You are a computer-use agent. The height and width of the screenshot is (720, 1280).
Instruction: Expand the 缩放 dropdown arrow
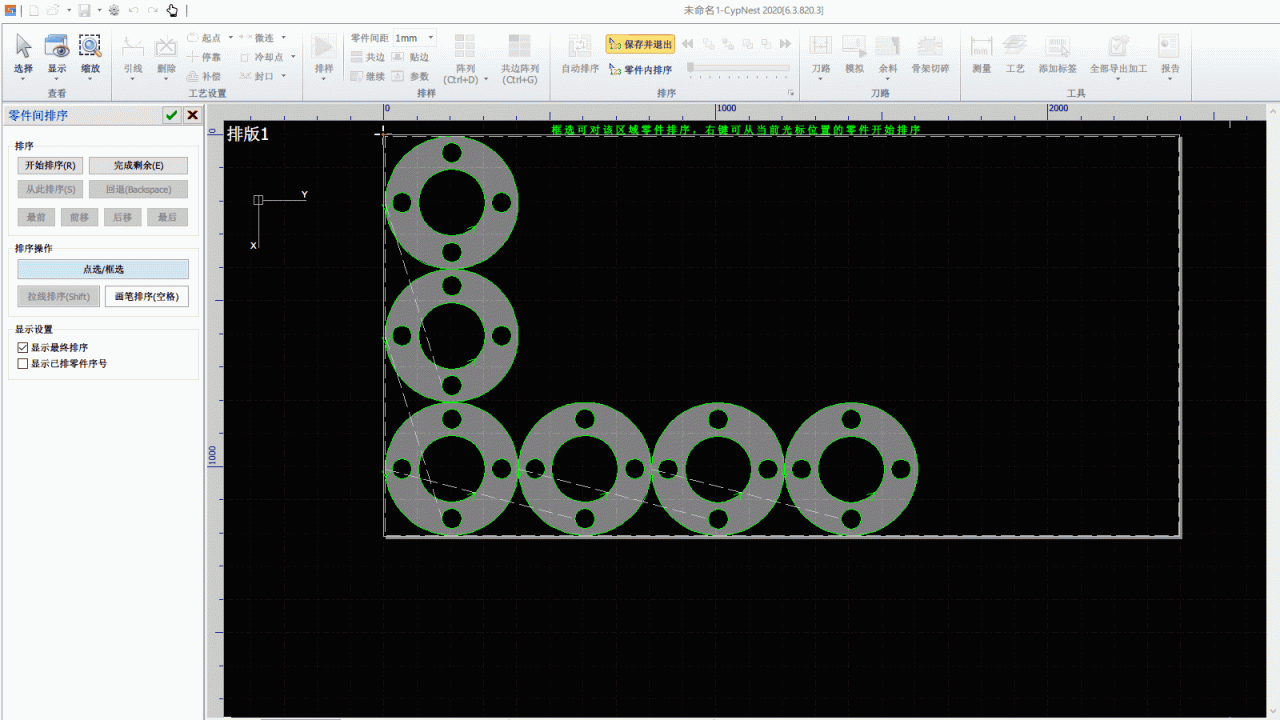90,79
